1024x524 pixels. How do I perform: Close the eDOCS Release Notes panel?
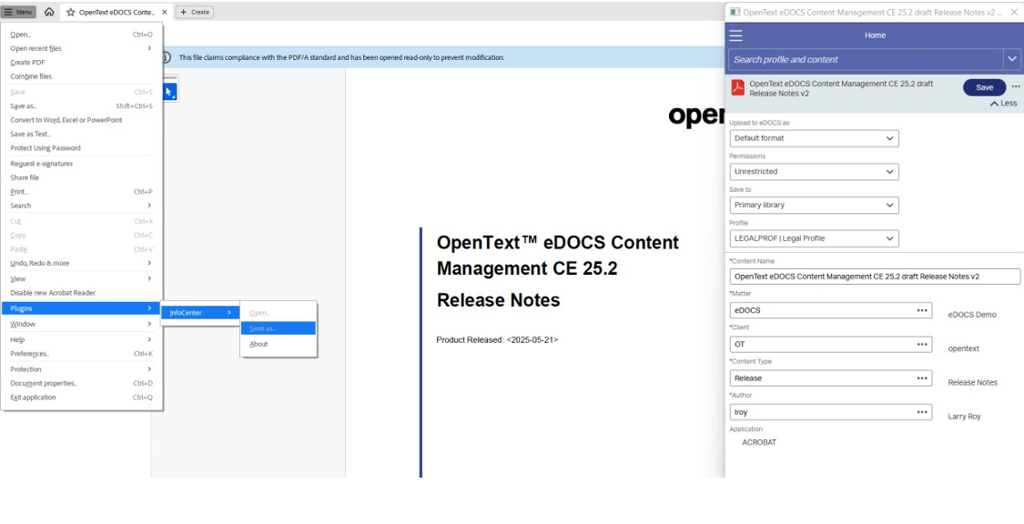[x=1014, y=12]
